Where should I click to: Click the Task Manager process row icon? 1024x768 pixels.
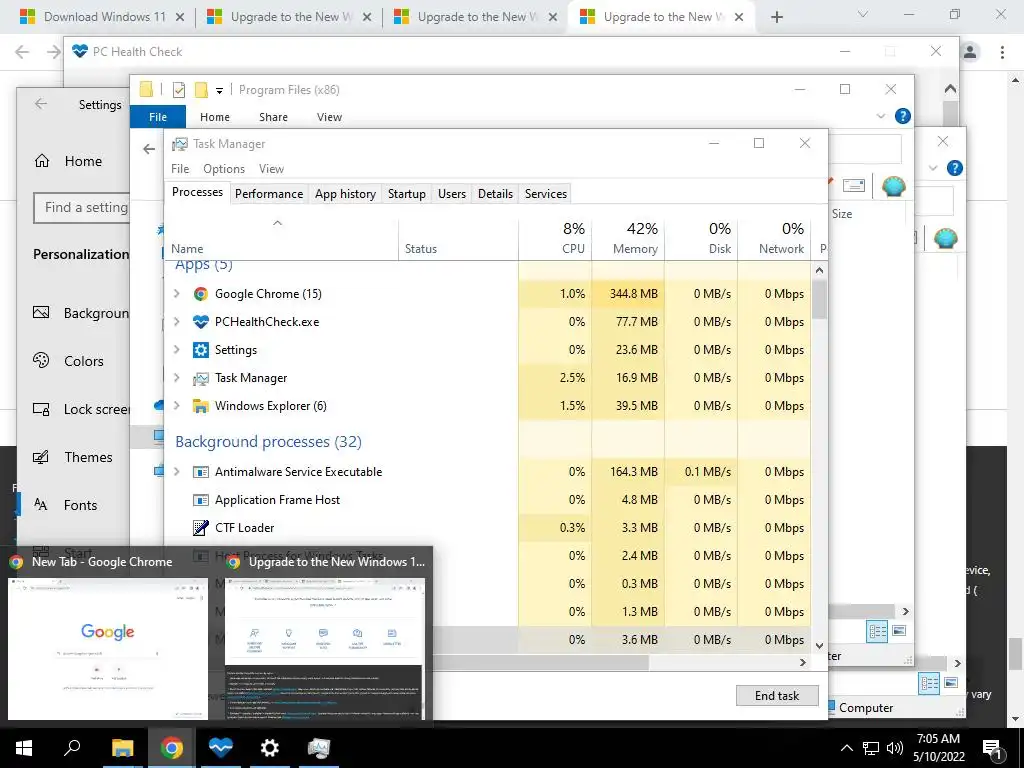pyautogui.click(x=200, y=378)
